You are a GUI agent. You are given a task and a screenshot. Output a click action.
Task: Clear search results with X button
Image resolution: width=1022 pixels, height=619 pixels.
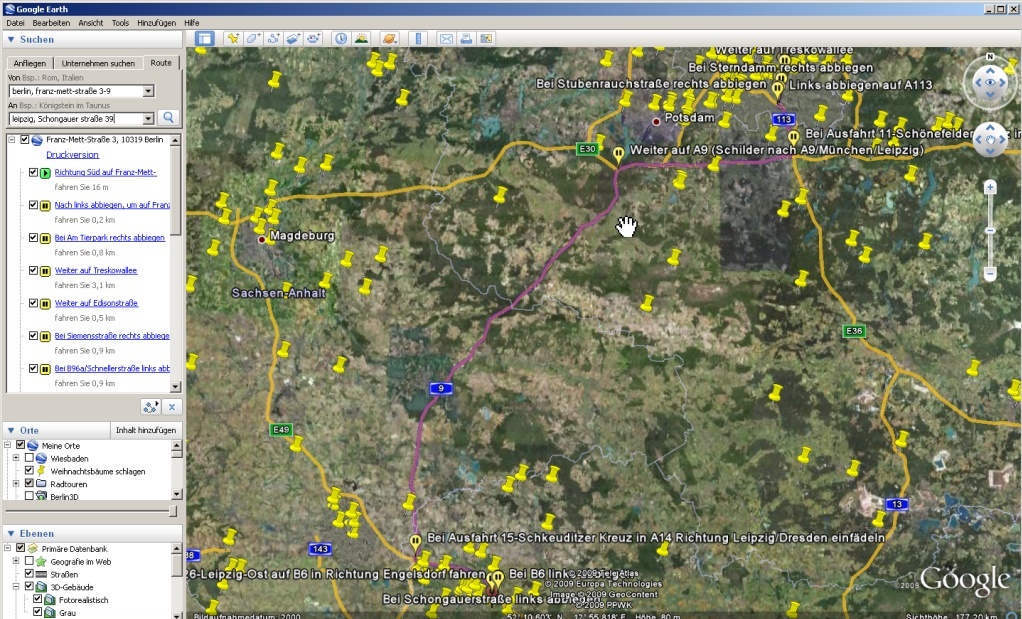point(171,407)
